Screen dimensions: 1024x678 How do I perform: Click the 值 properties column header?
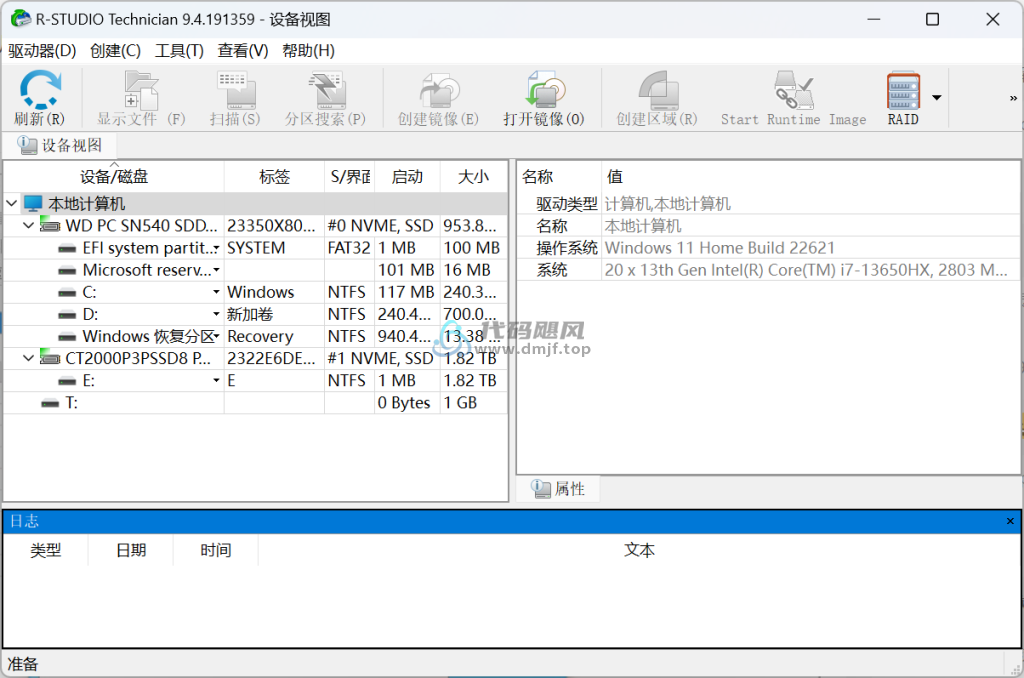pos(810,177)
